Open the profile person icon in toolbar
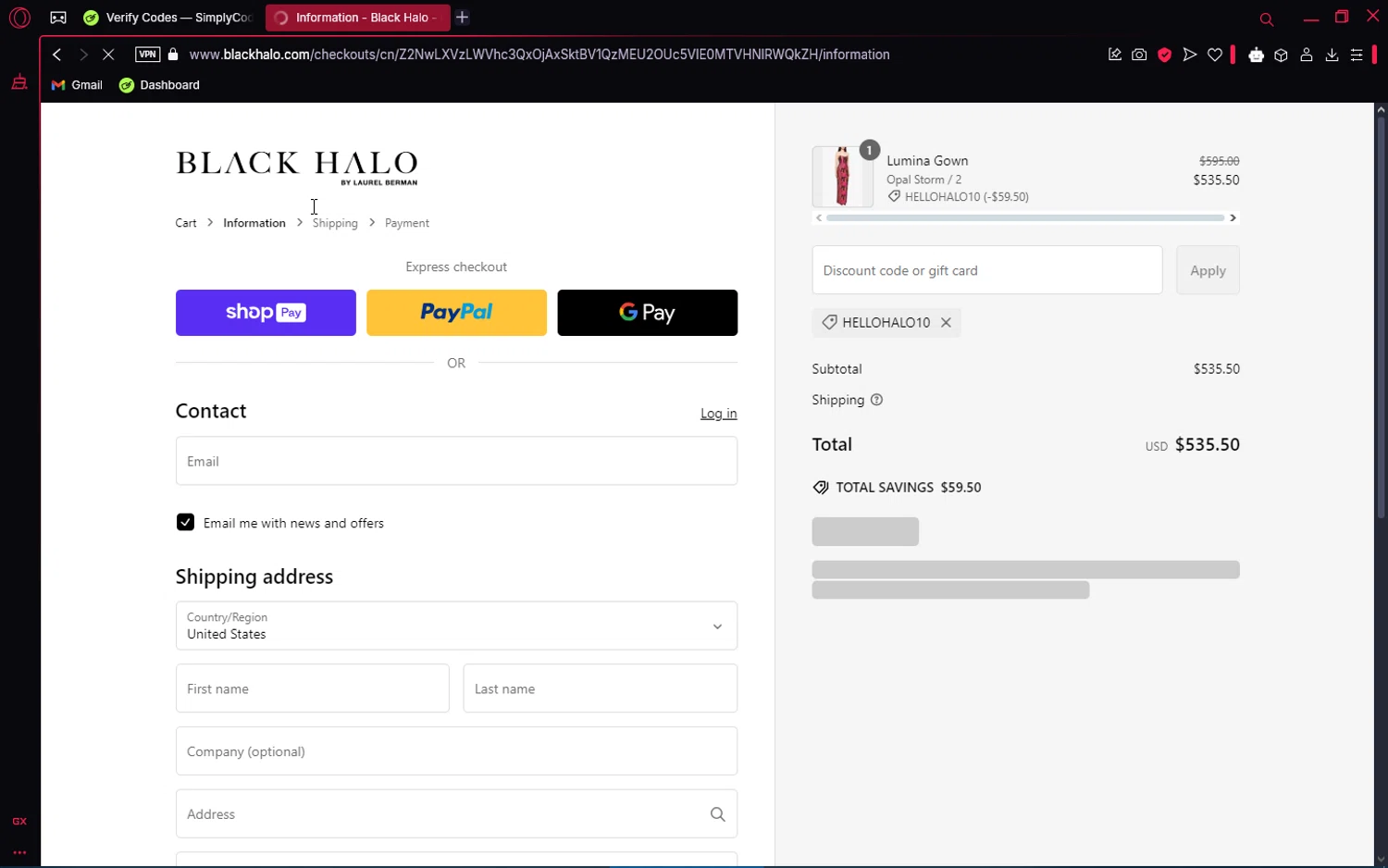 pos(1307,55)
